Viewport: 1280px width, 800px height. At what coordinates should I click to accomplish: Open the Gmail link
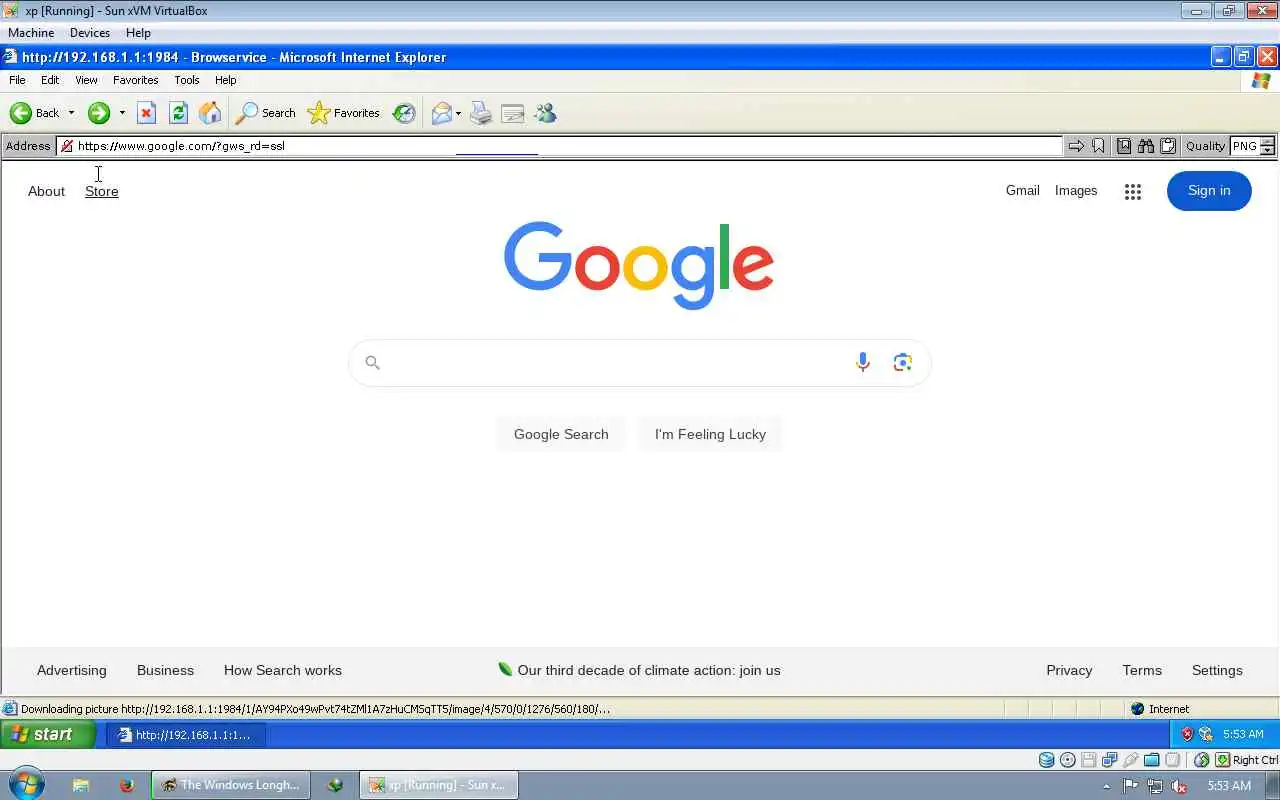point(1022,191)
